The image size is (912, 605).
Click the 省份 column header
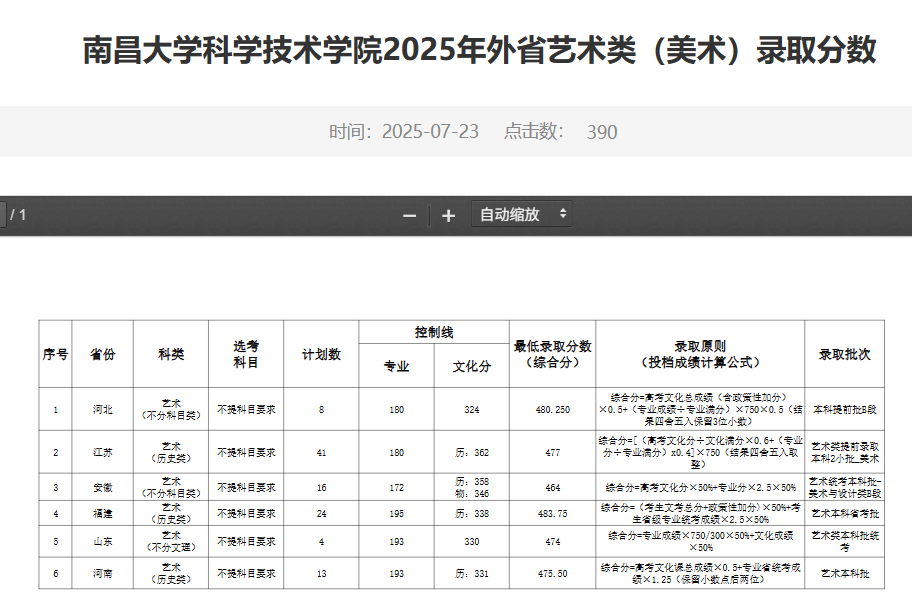pos(102,354)
